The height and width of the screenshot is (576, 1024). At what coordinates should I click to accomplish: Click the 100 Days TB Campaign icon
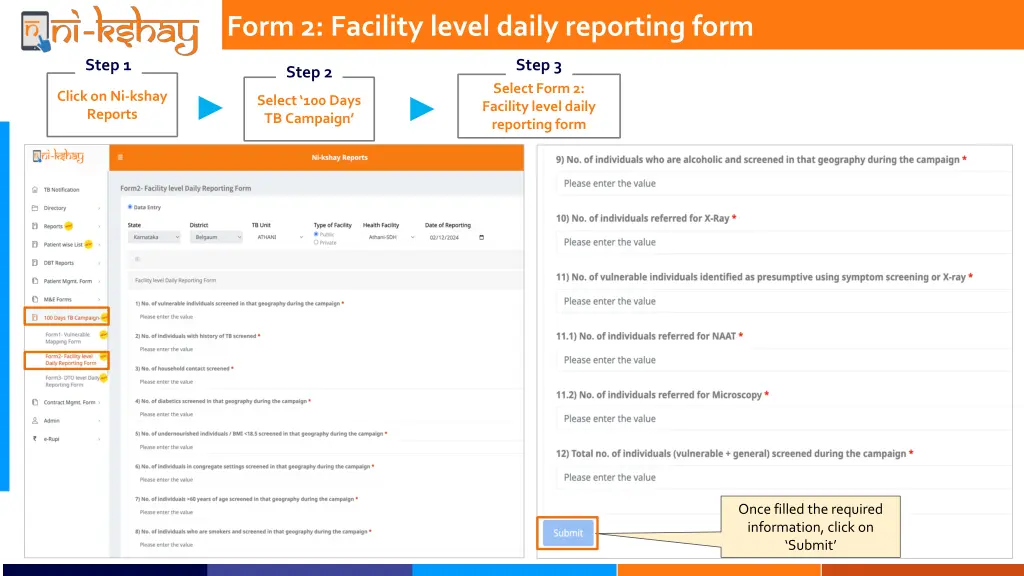(35, 317)
